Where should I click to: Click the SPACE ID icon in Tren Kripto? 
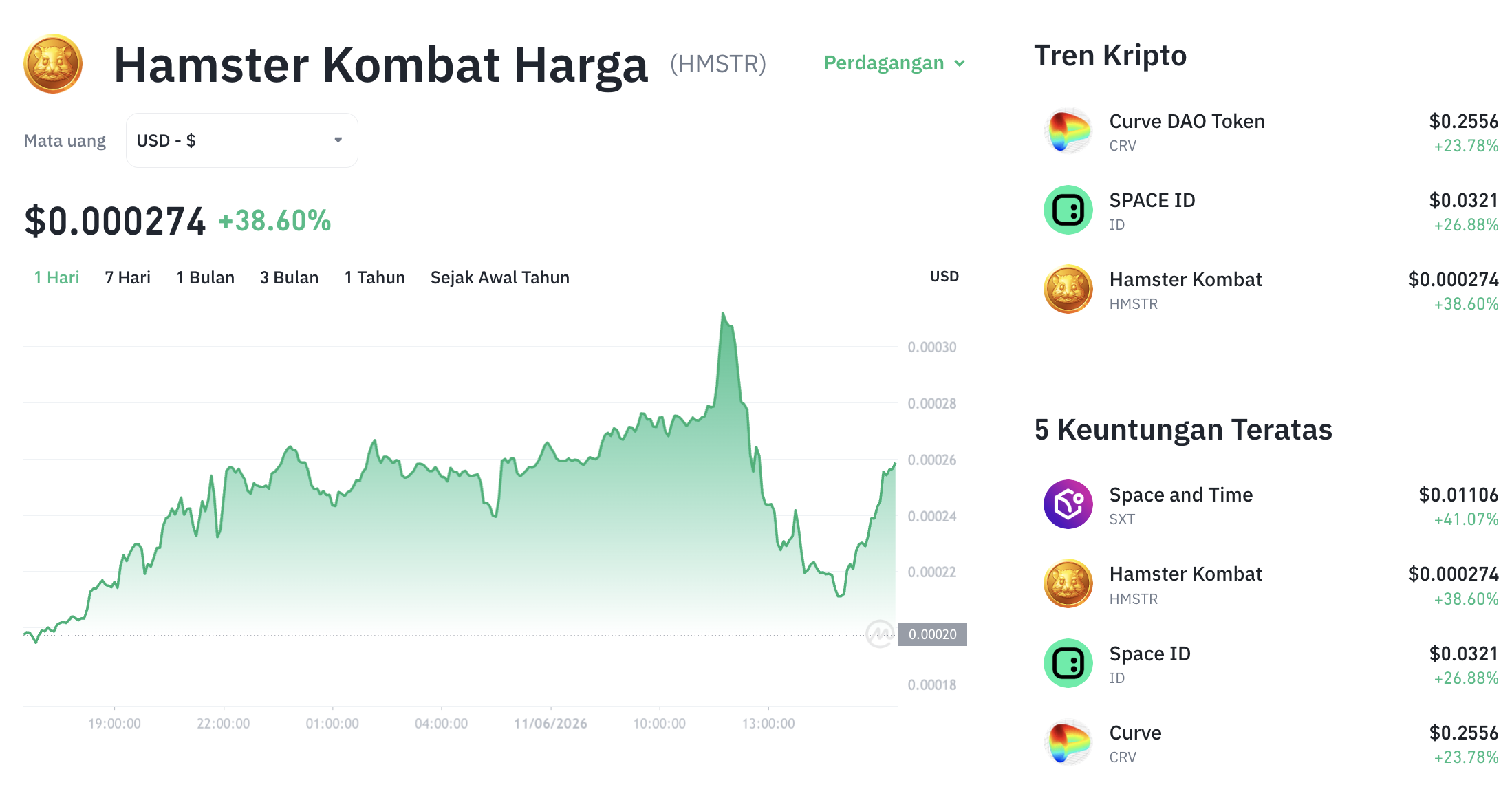click(1068, 210)
